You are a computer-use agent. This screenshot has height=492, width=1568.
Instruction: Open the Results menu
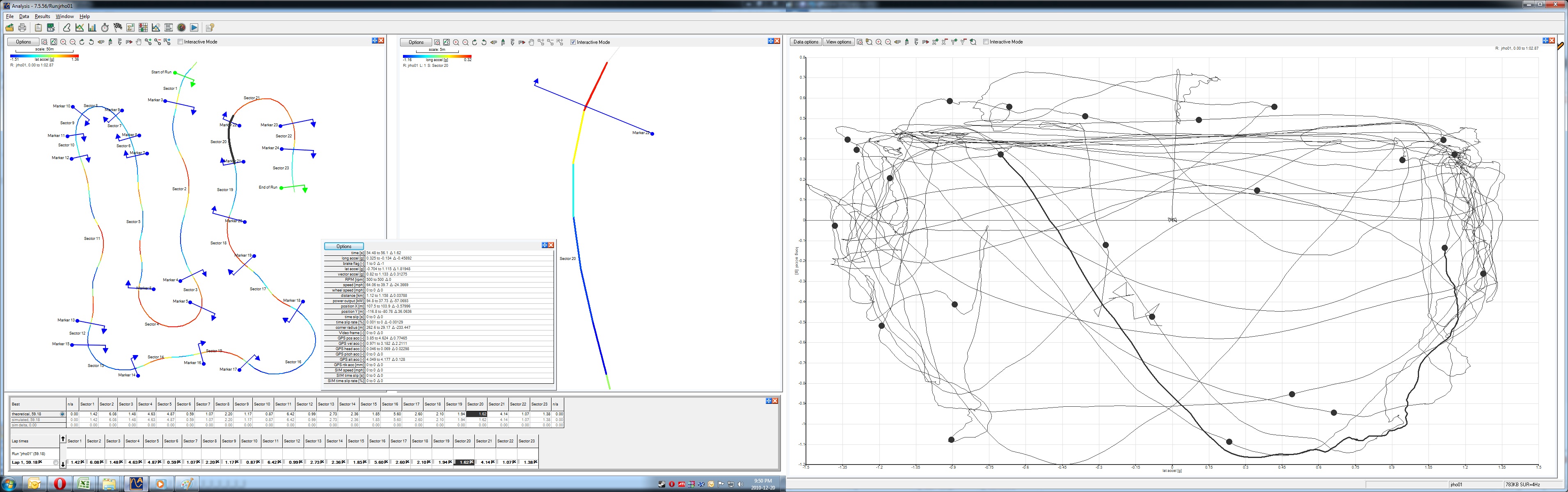click(42, 16)
